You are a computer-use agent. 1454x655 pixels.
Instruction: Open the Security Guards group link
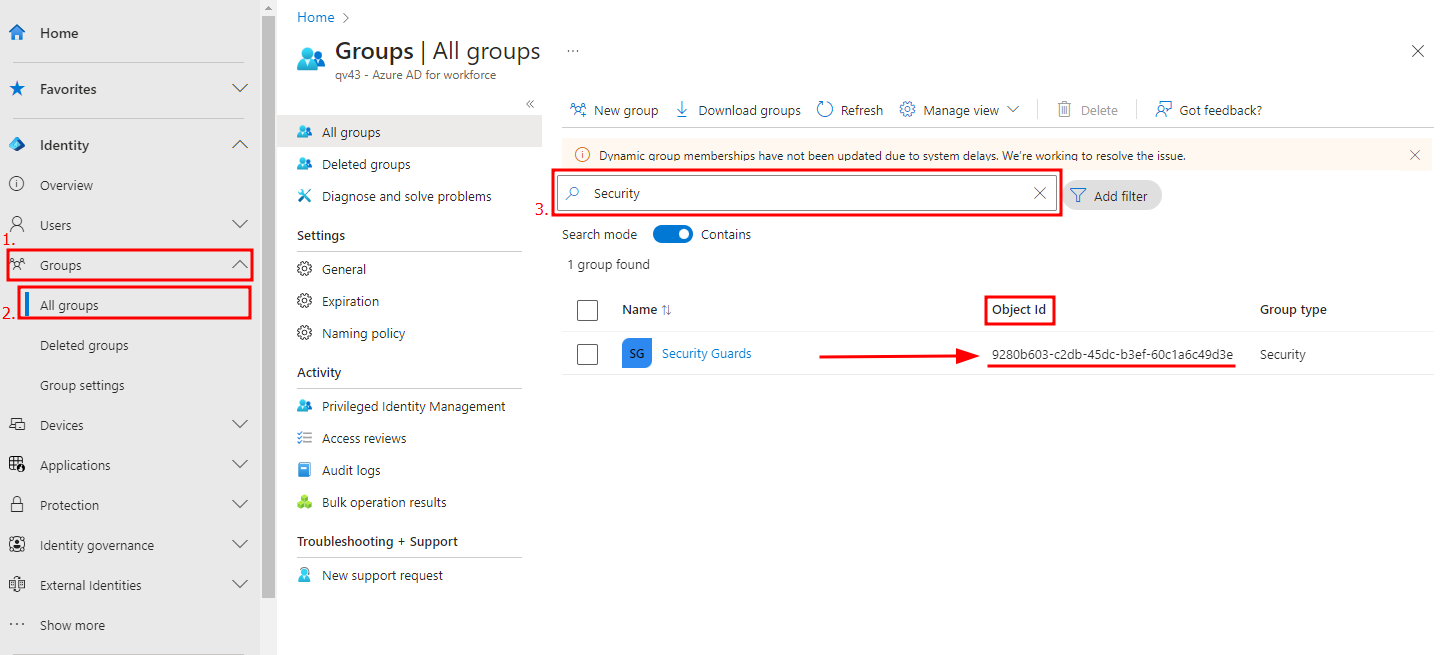706,354
